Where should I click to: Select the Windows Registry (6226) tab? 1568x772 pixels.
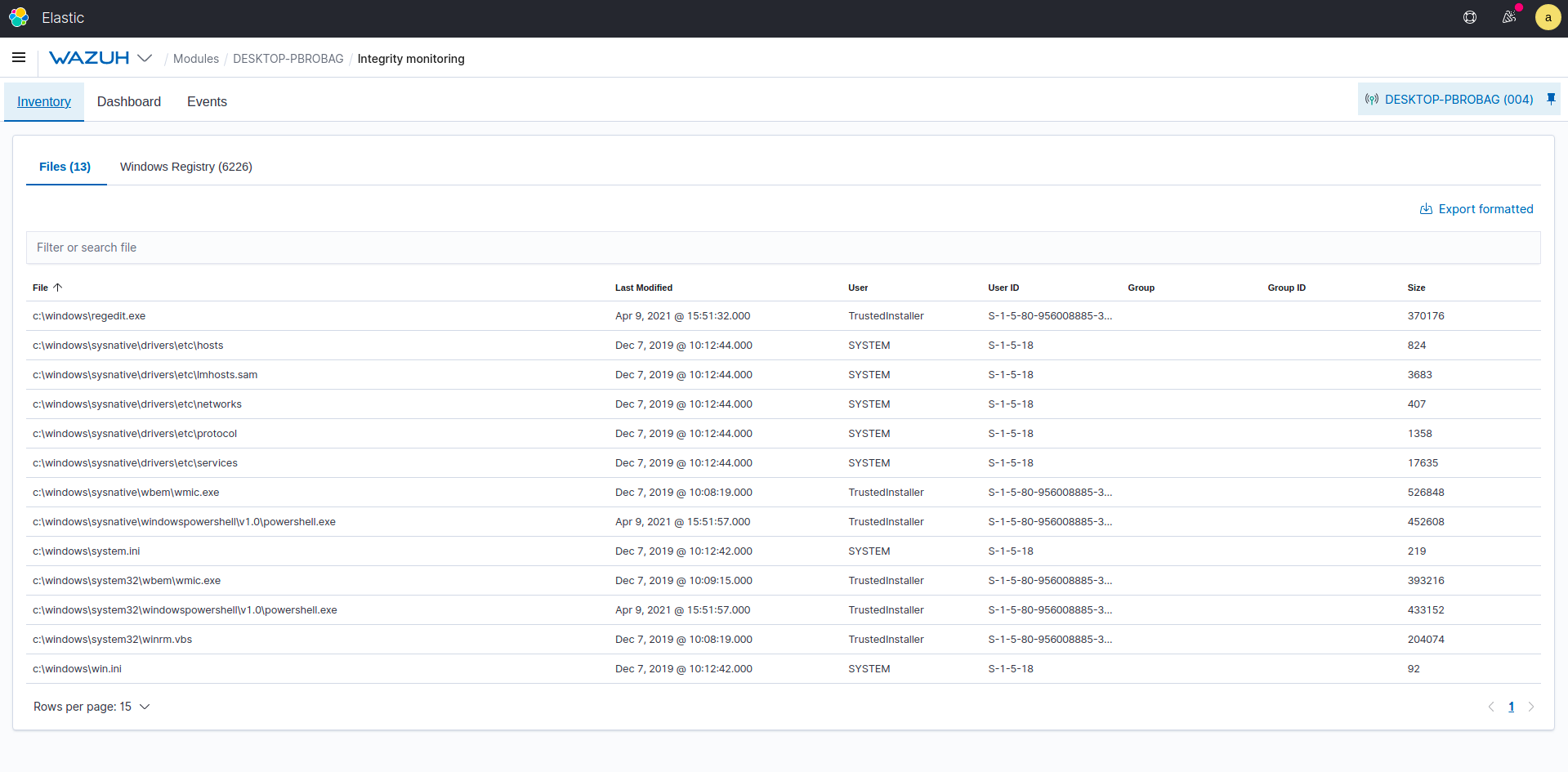tap(186, 167)
